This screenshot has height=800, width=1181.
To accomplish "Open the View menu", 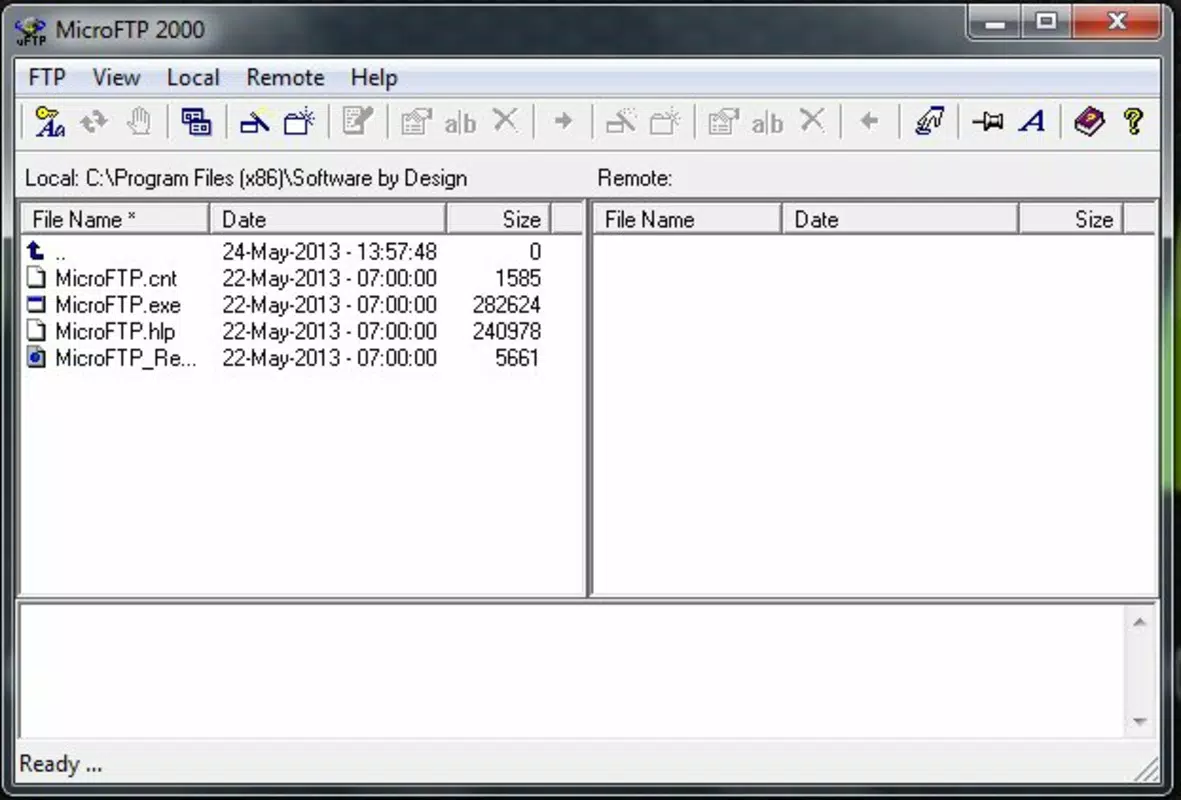I will 116,77.
